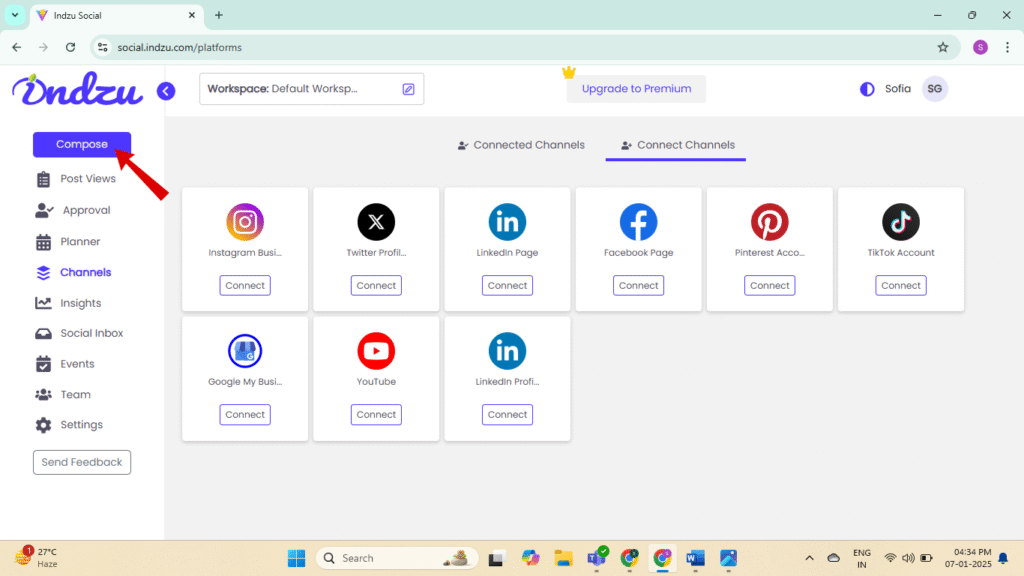The height and width of the screenshot is (576, 1024).
Task: Open File Explorer from taskbar
Action: point(563,558)
